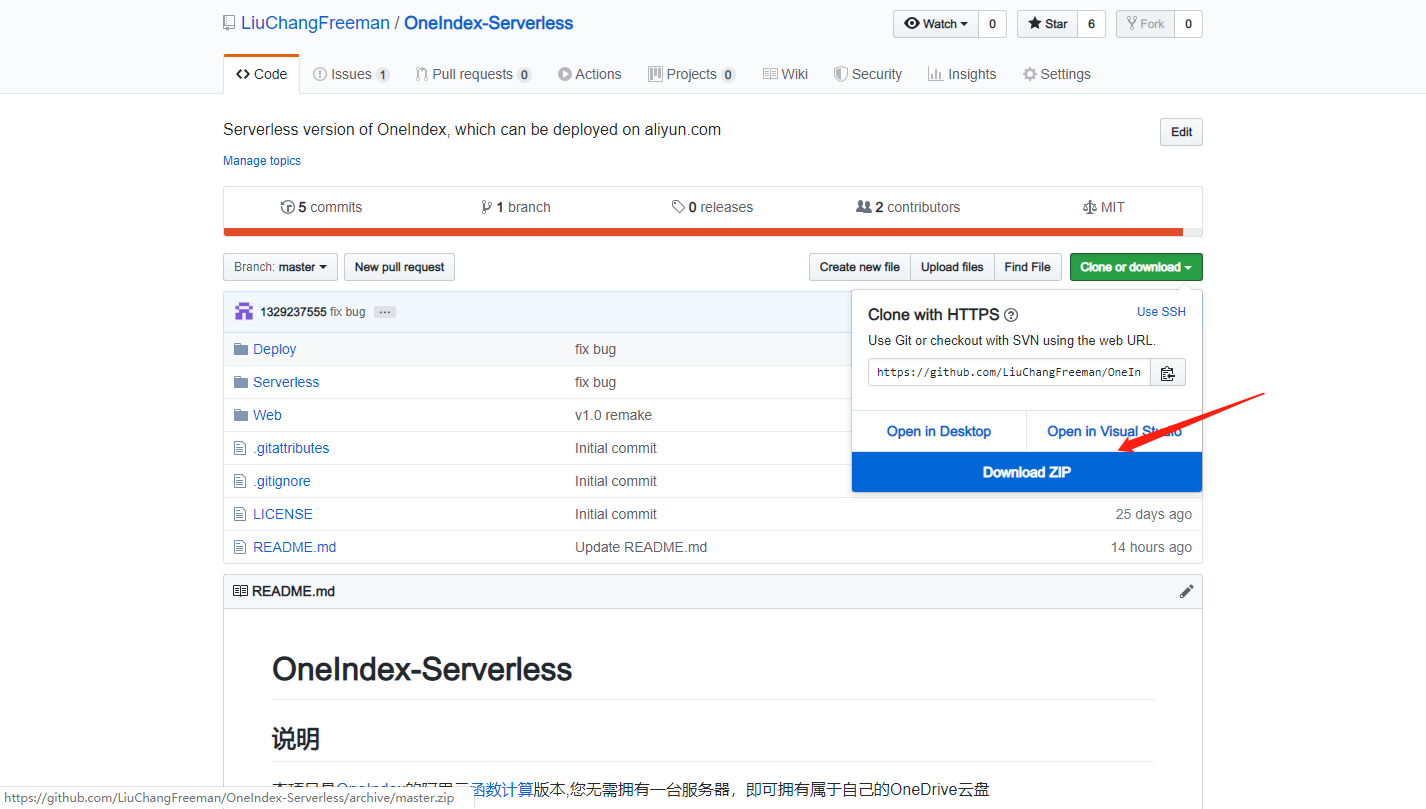The height and width of the screenshot is (809, 1426).
Task: Click the file icon beside .gitignore
Action: point(239,481)
